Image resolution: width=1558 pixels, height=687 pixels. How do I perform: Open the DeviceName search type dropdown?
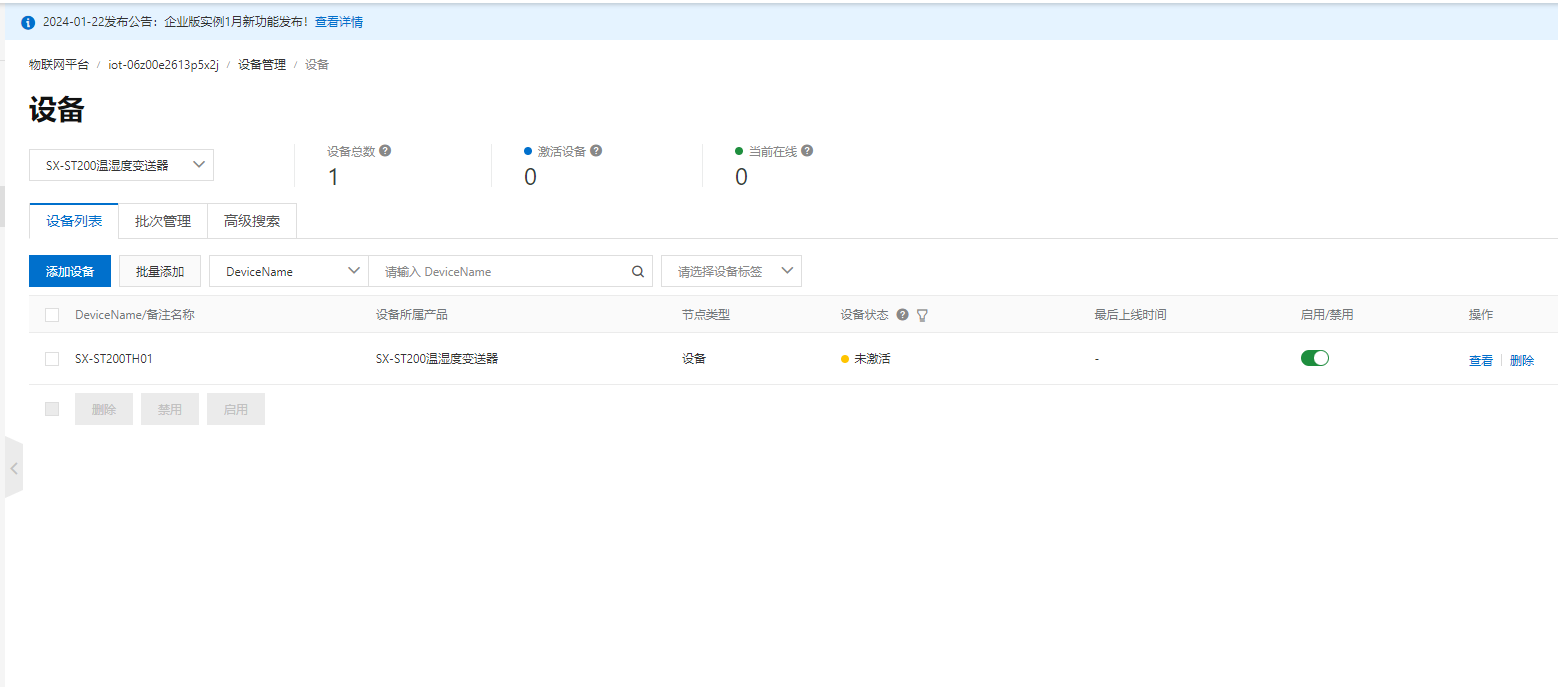tap(289, 271)
